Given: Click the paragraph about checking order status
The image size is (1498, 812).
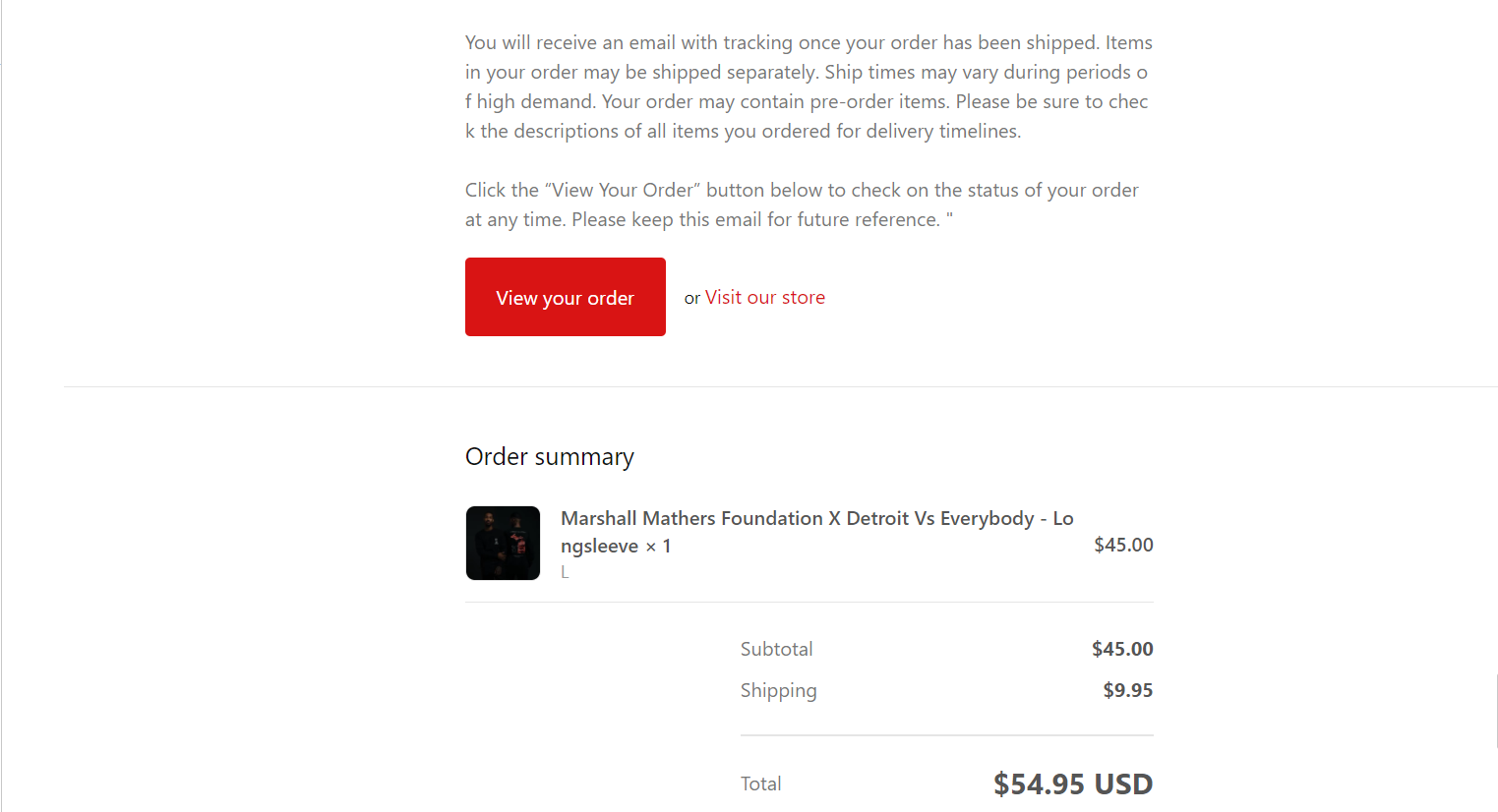Looking at the screenshot, I should pos(802,190).
